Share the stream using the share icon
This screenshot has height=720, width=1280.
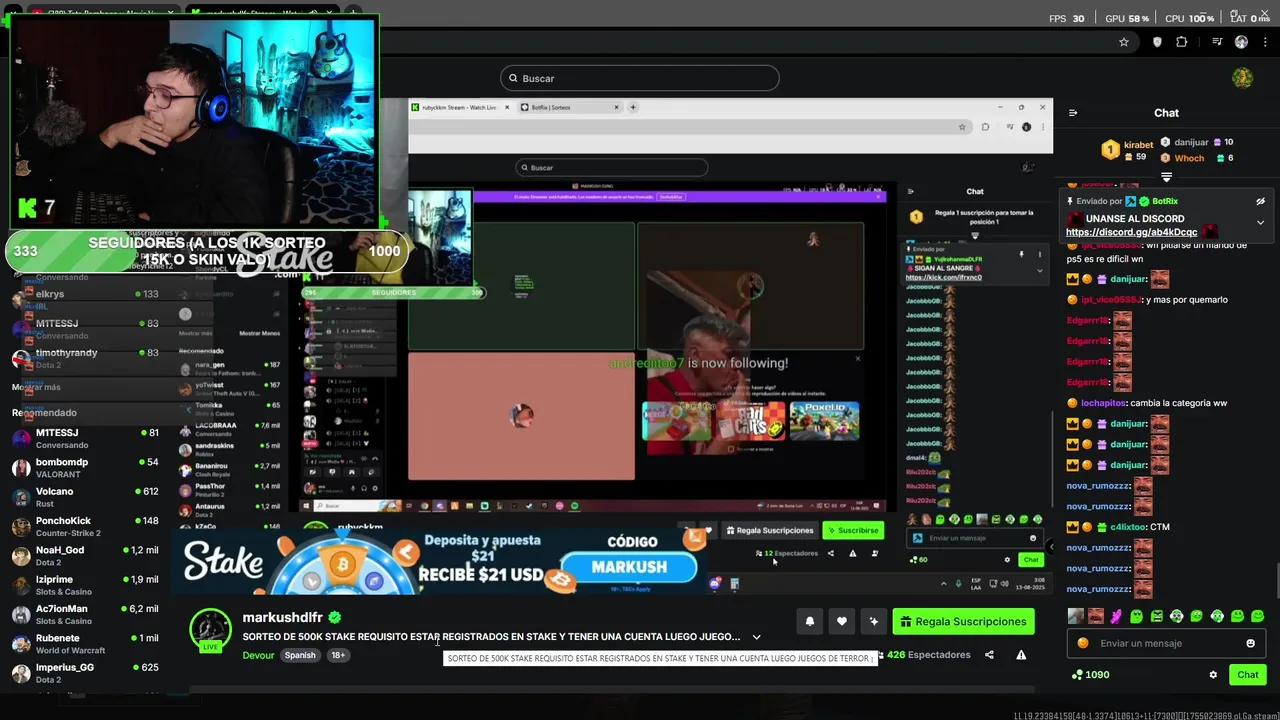[x=989, y=655]
